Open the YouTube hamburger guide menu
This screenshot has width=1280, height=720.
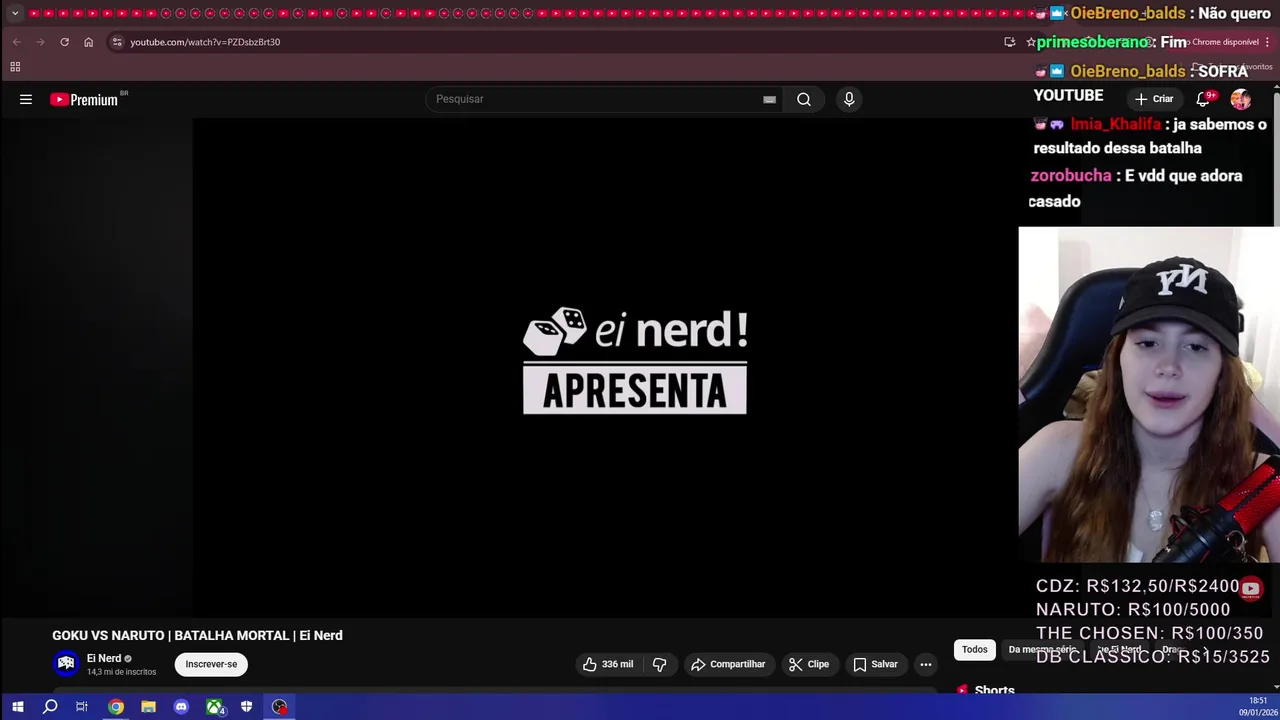[26, 99]
